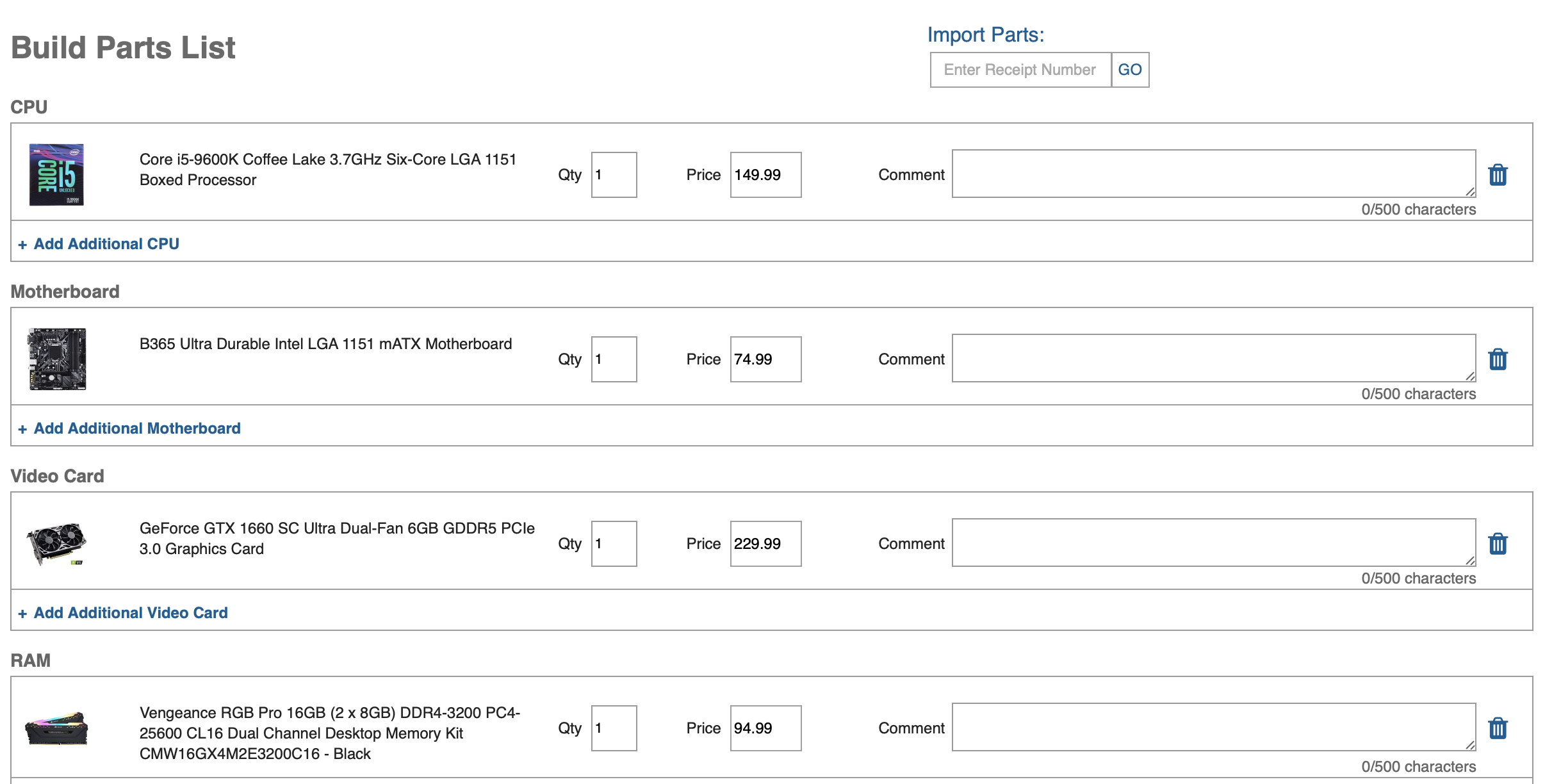Image resolution: width=1545 pixels, height=784 pixels.
Task: Click the Motherboard section heading
Action: pos(65,291)
